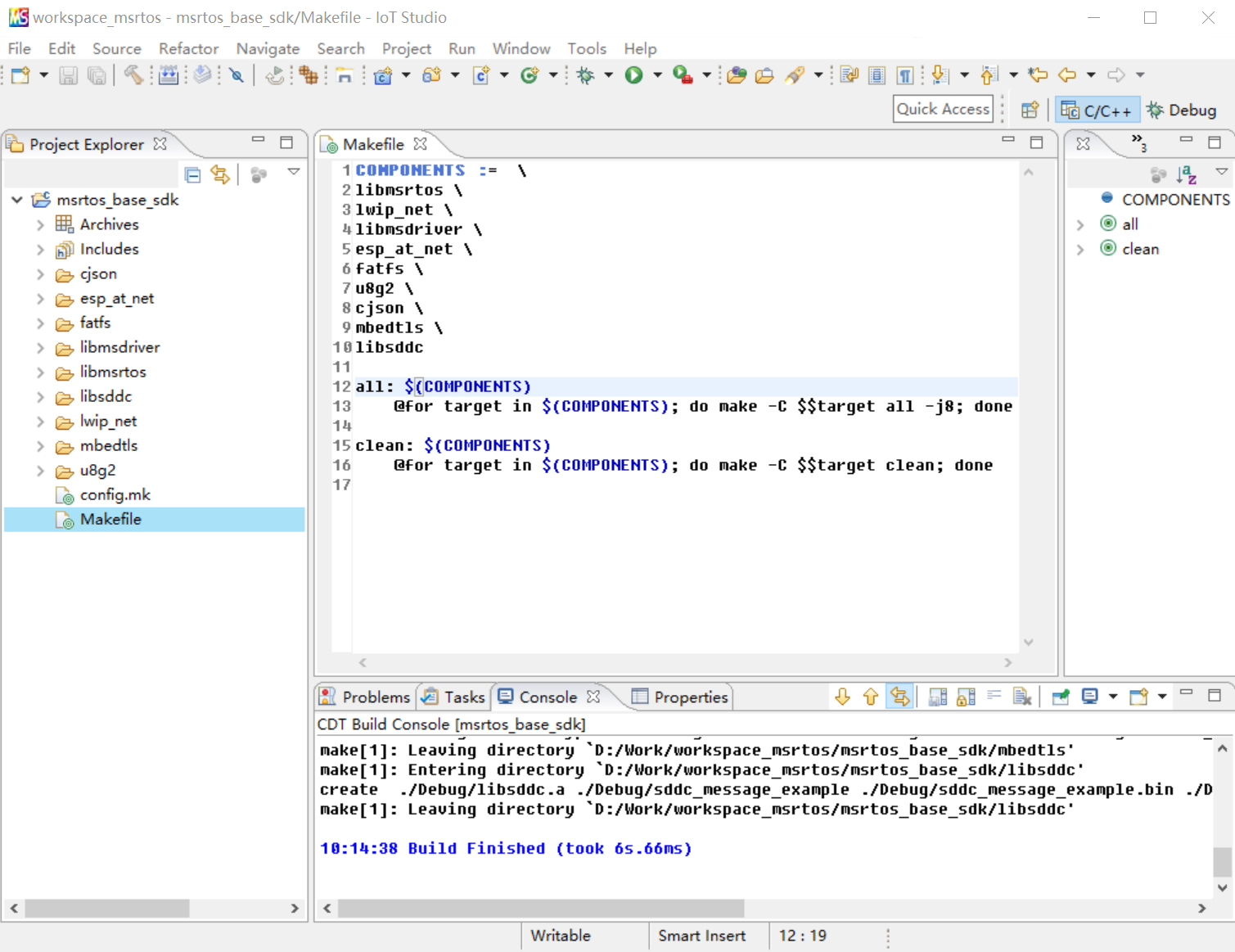1235x952 pixels.
Task: Click the Pin Console icon
Action: [x=1061, y=697]
